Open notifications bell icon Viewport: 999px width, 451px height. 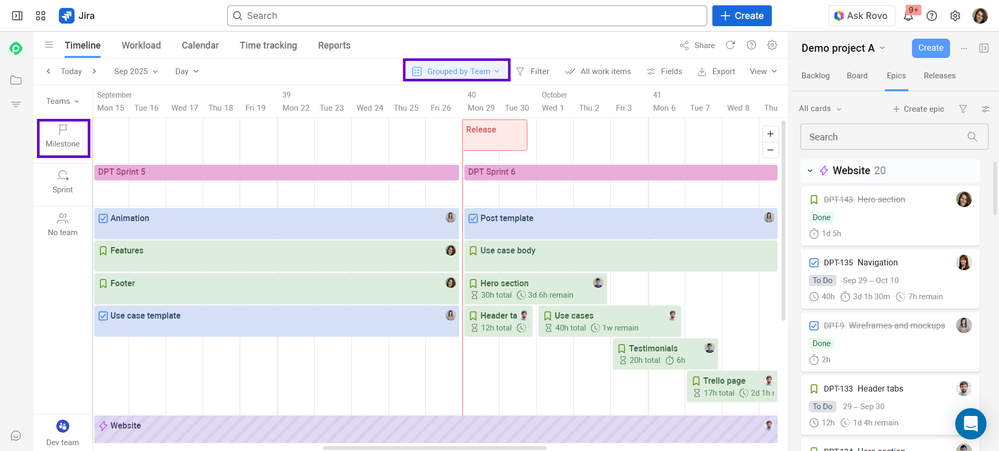[x=909, y=16]
